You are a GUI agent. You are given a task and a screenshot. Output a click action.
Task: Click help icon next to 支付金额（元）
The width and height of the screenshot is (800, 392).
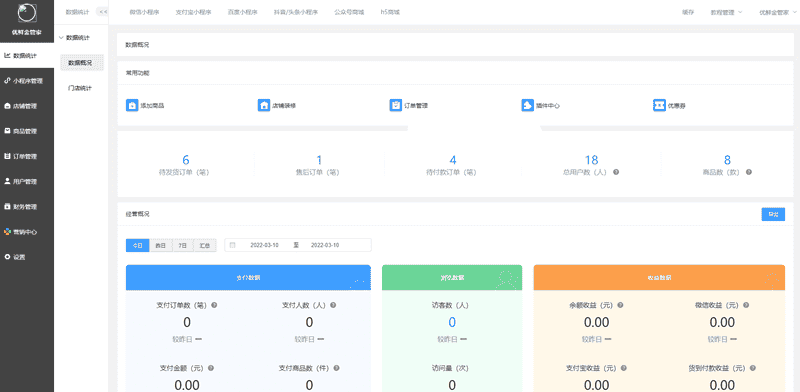(211, 368)
